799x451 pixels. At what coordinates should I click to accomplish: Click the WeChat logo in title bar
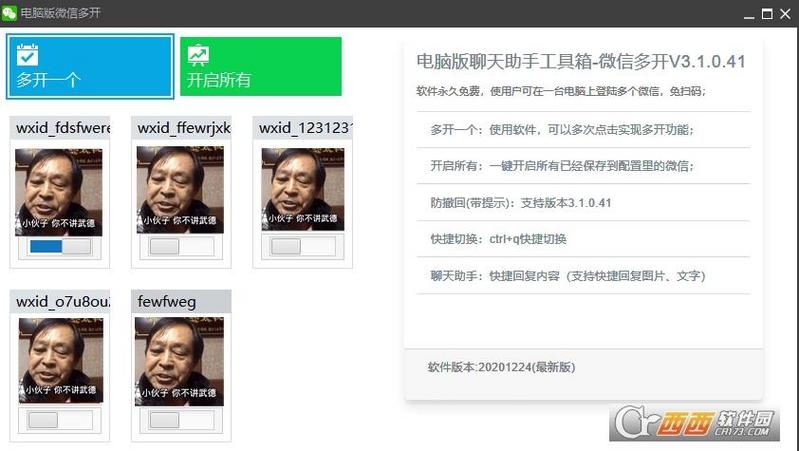point(9,13)
